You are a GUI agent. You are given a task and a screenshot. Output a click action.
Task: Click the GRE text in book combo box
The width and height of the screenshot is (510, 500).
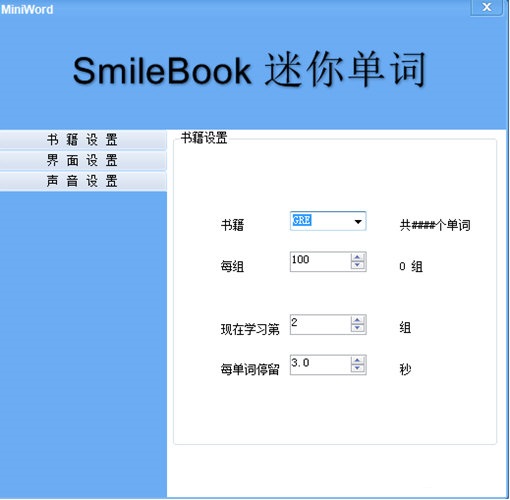click(302, 220)
